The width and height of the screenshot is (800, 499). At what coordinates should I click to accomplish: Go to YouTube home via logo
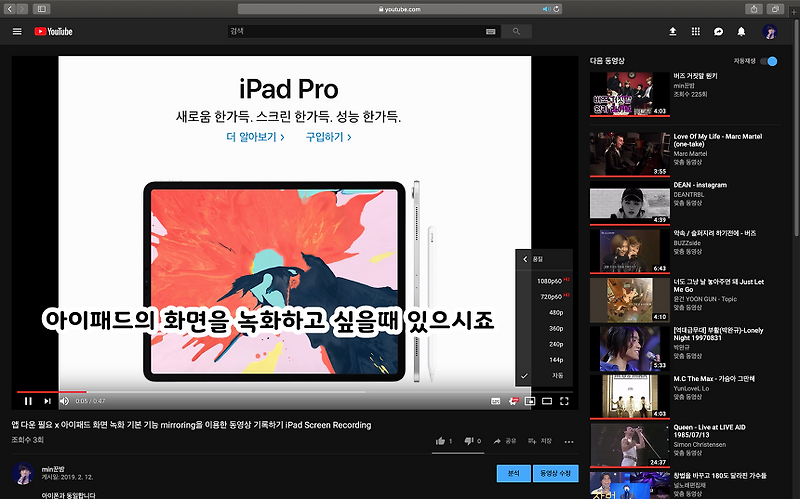pyautogui.click(x=54, y=32)
